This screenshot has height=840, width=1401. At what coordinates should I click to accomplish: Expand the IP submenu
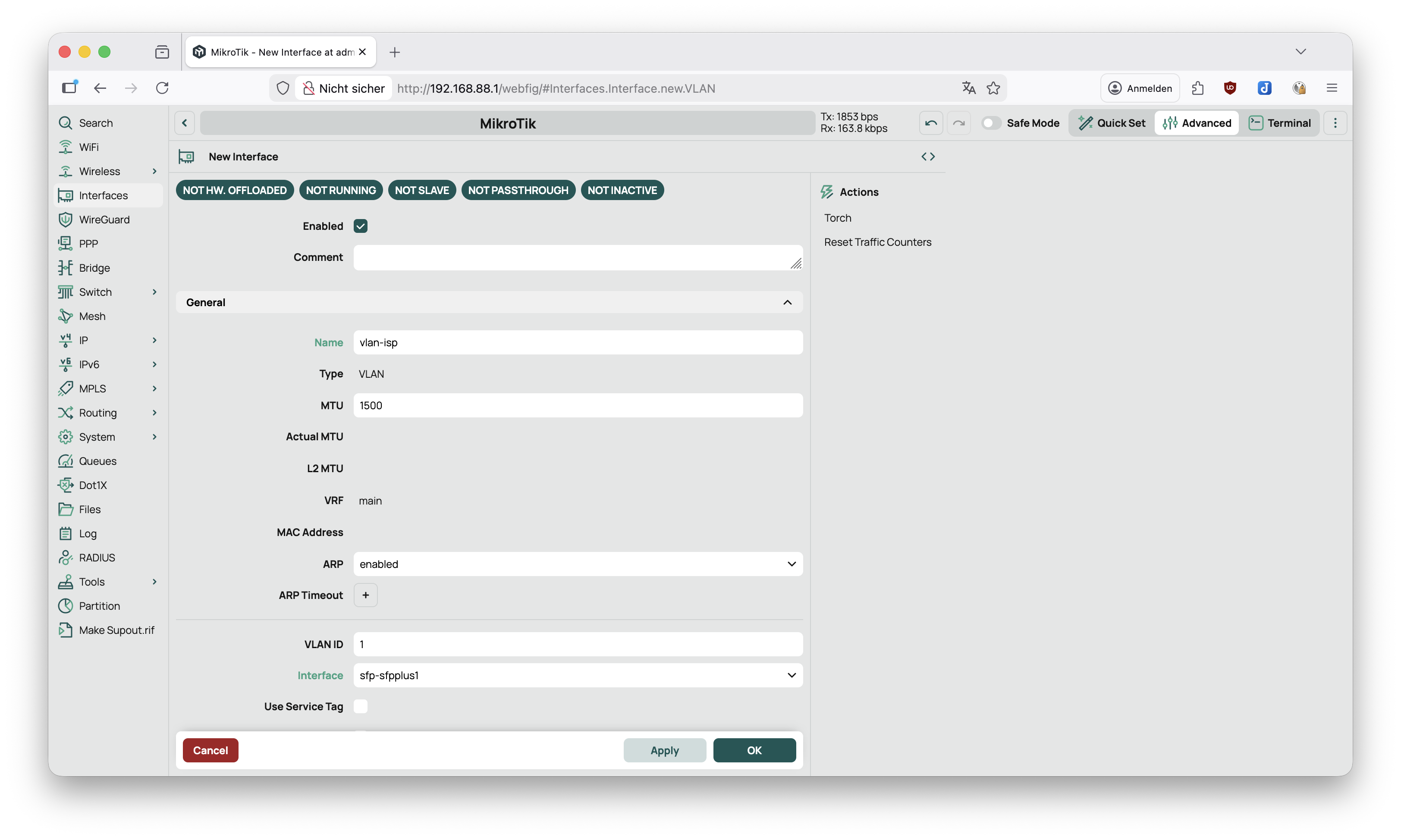154,340
